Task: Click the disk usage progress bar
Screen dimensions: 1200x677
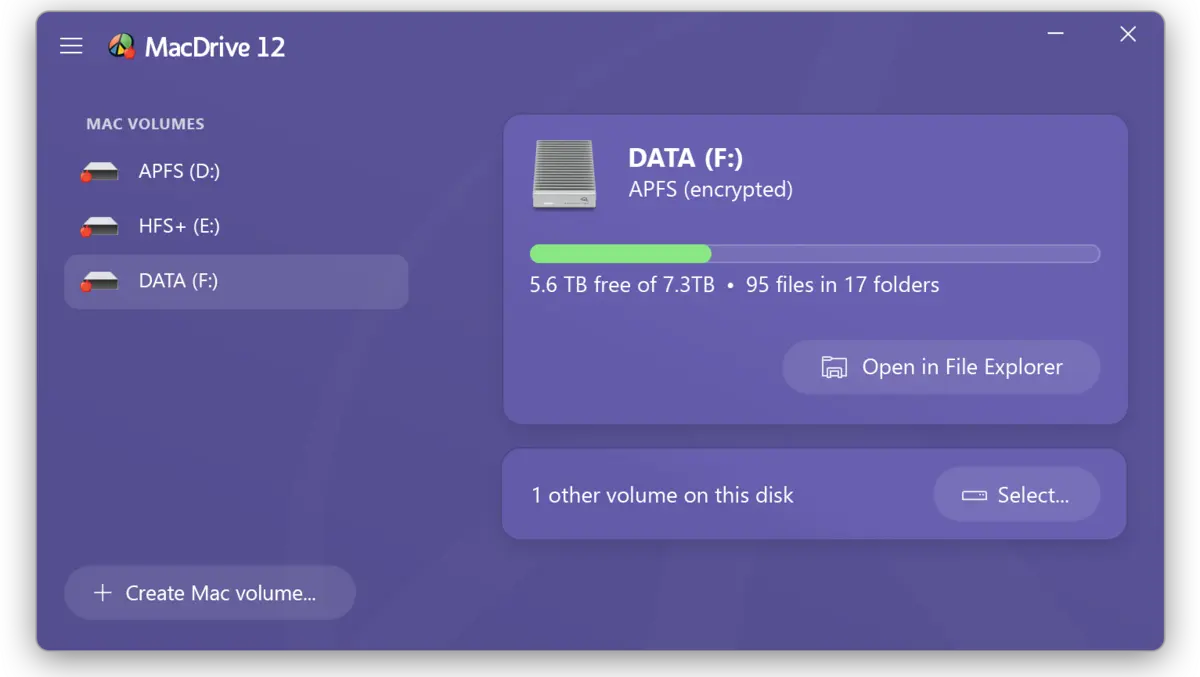Action: click(x=814, y=253)
